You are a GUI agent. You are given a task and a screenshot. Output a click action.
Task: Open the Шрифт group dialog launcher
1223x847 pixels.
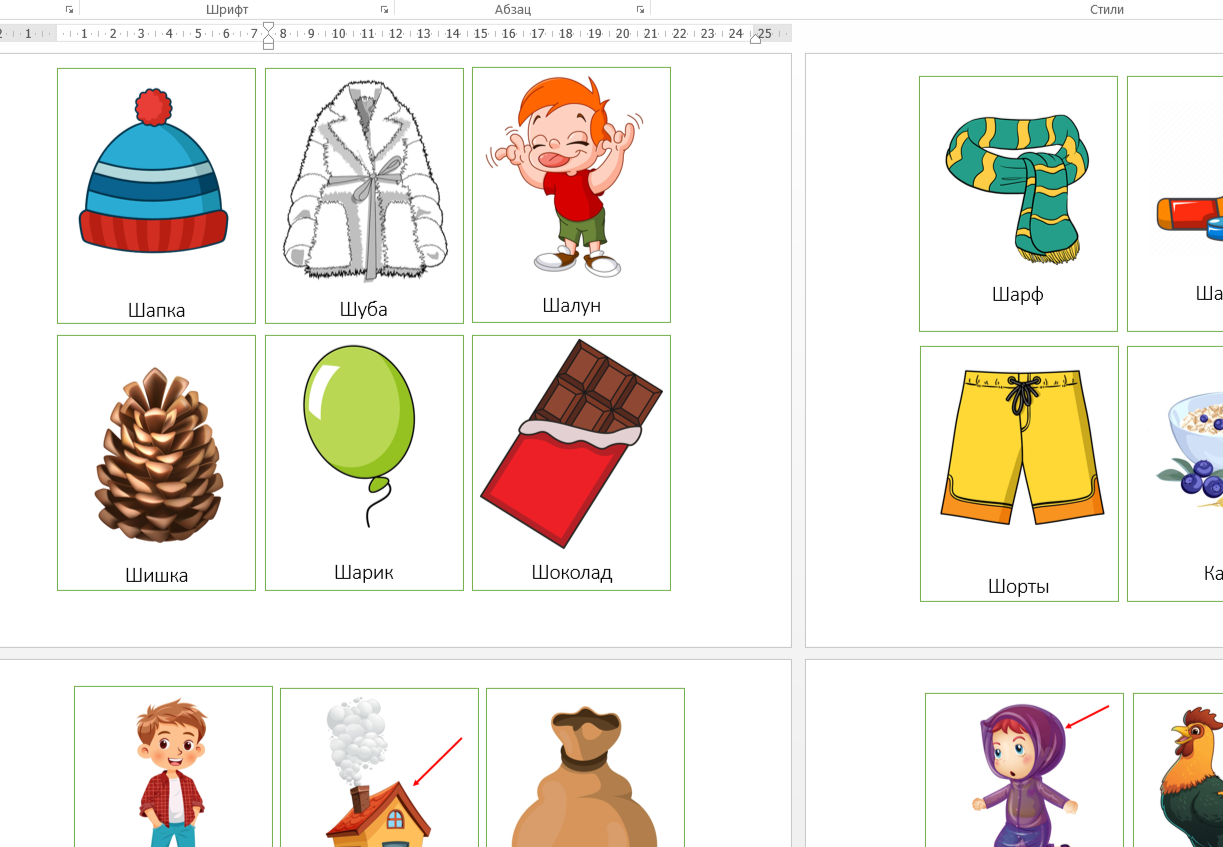(x=385, y=9)
